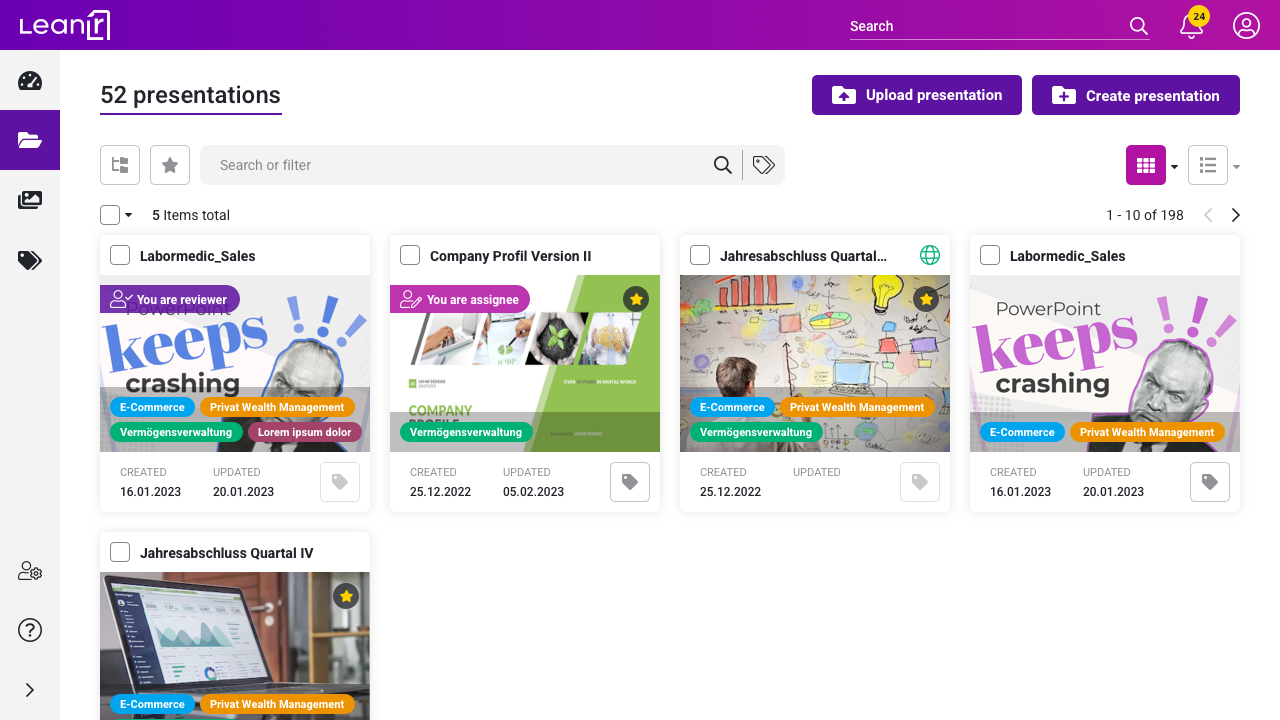
Task: Open the help section
Action: (29, 630)
